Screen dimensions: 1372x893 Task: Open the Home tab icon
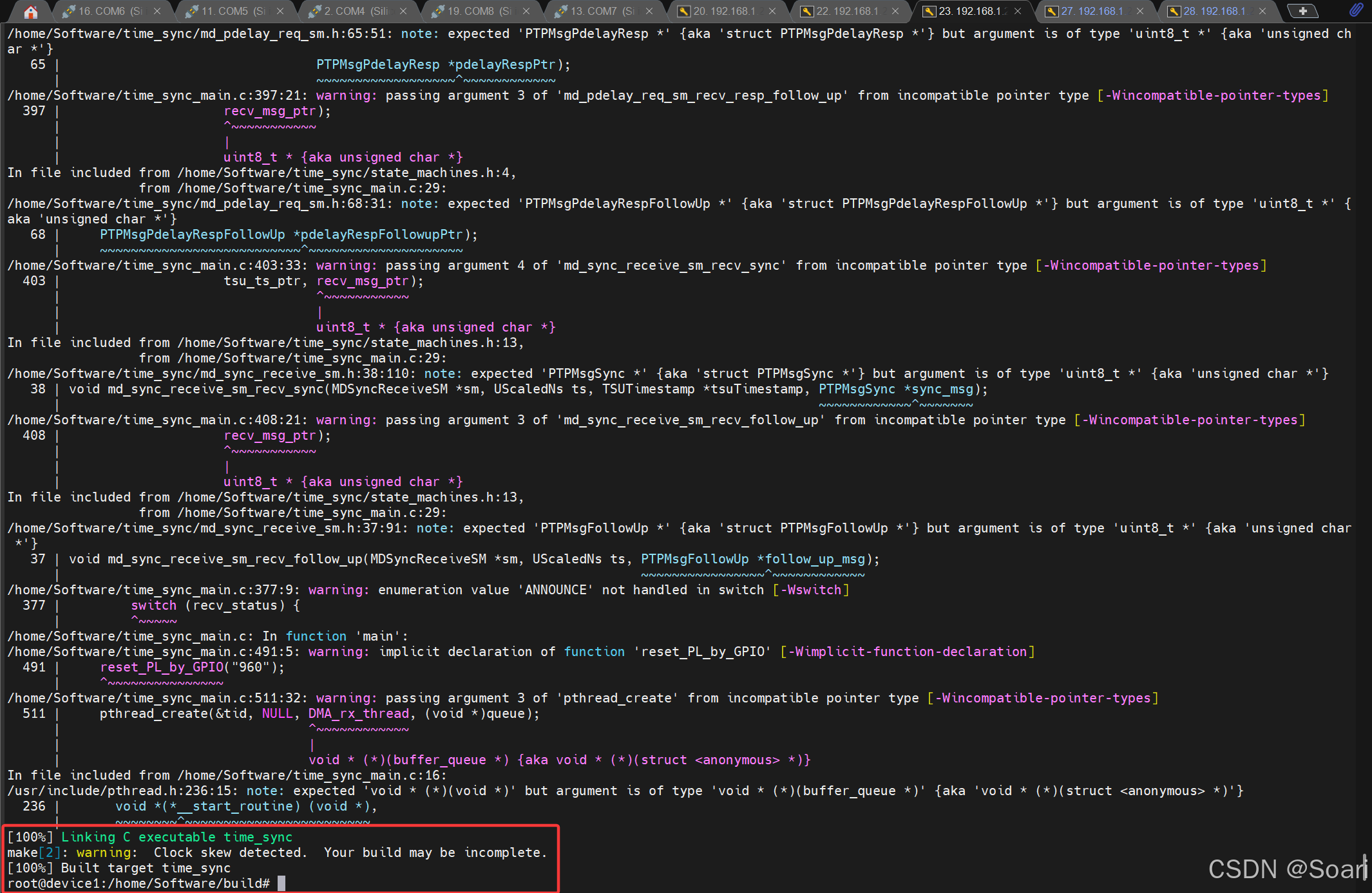[30, 11]
